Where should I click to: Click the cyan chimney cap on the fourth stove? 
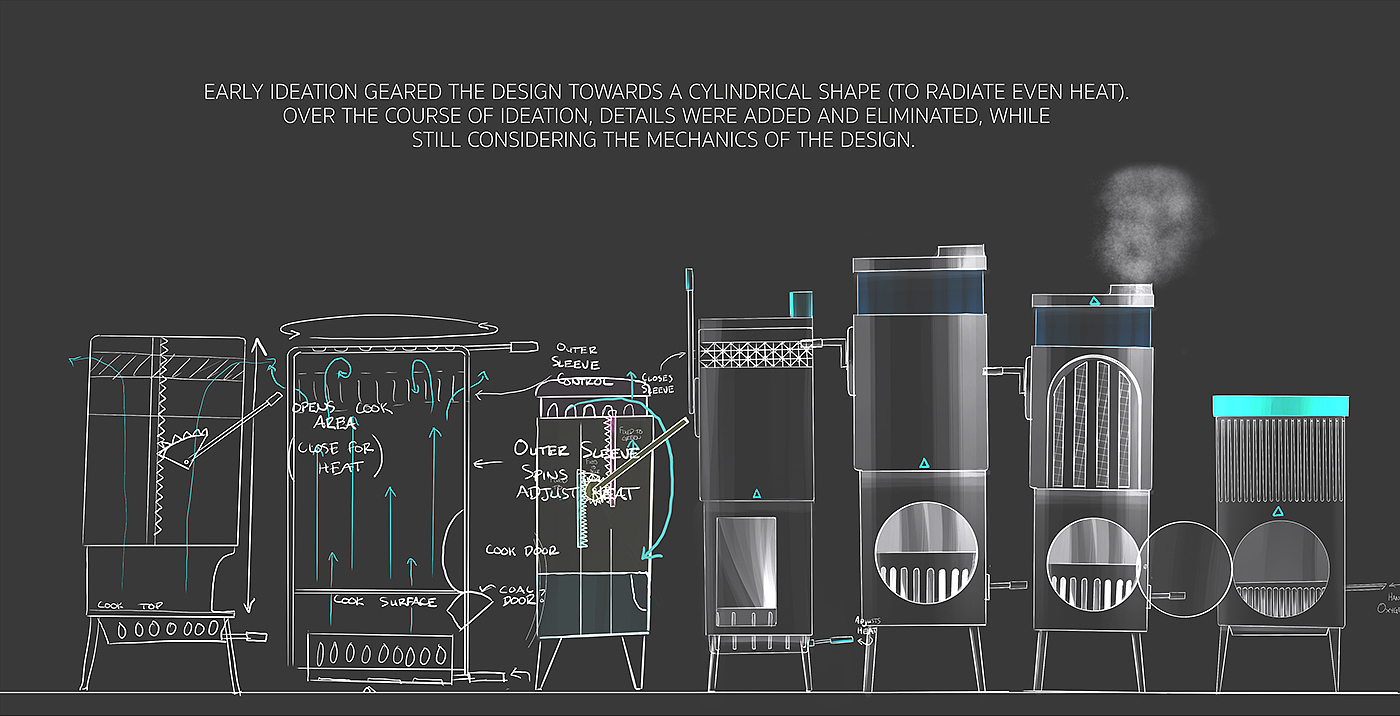coord(800,303)
